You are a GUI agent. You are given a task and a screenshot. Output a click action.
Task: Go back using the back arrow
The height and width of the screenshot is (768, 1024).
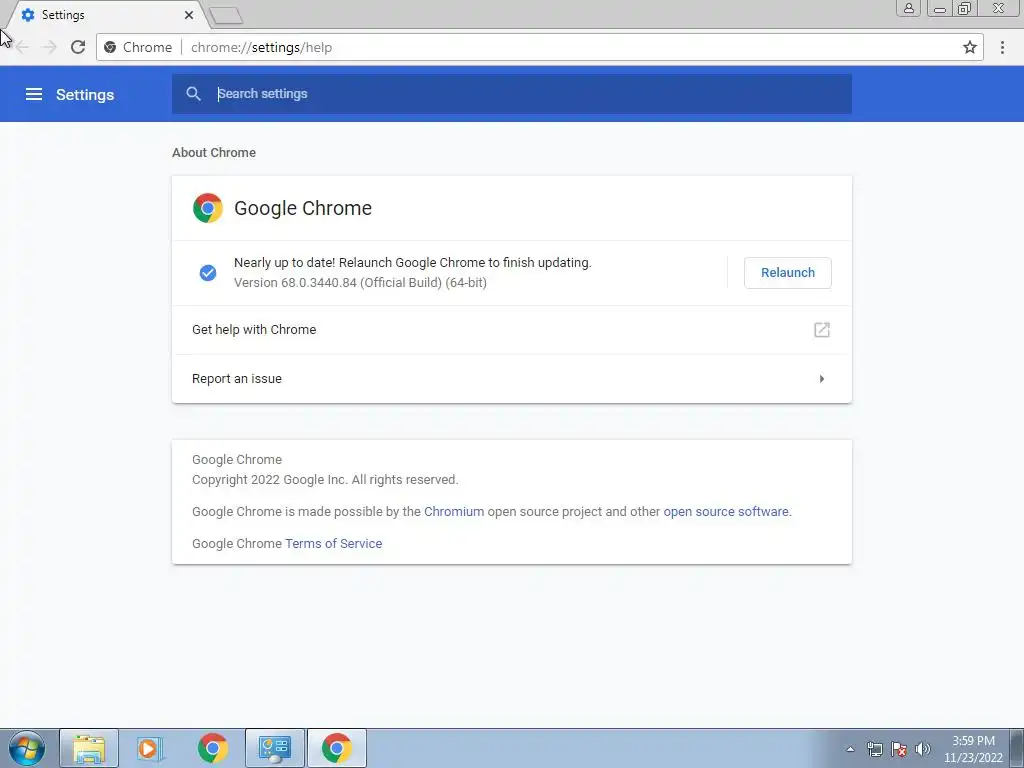[22, 48]
